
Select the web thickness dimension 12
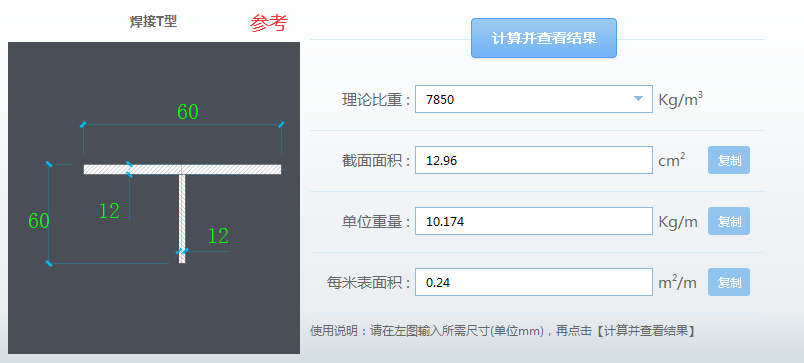(x=218, y=236)
